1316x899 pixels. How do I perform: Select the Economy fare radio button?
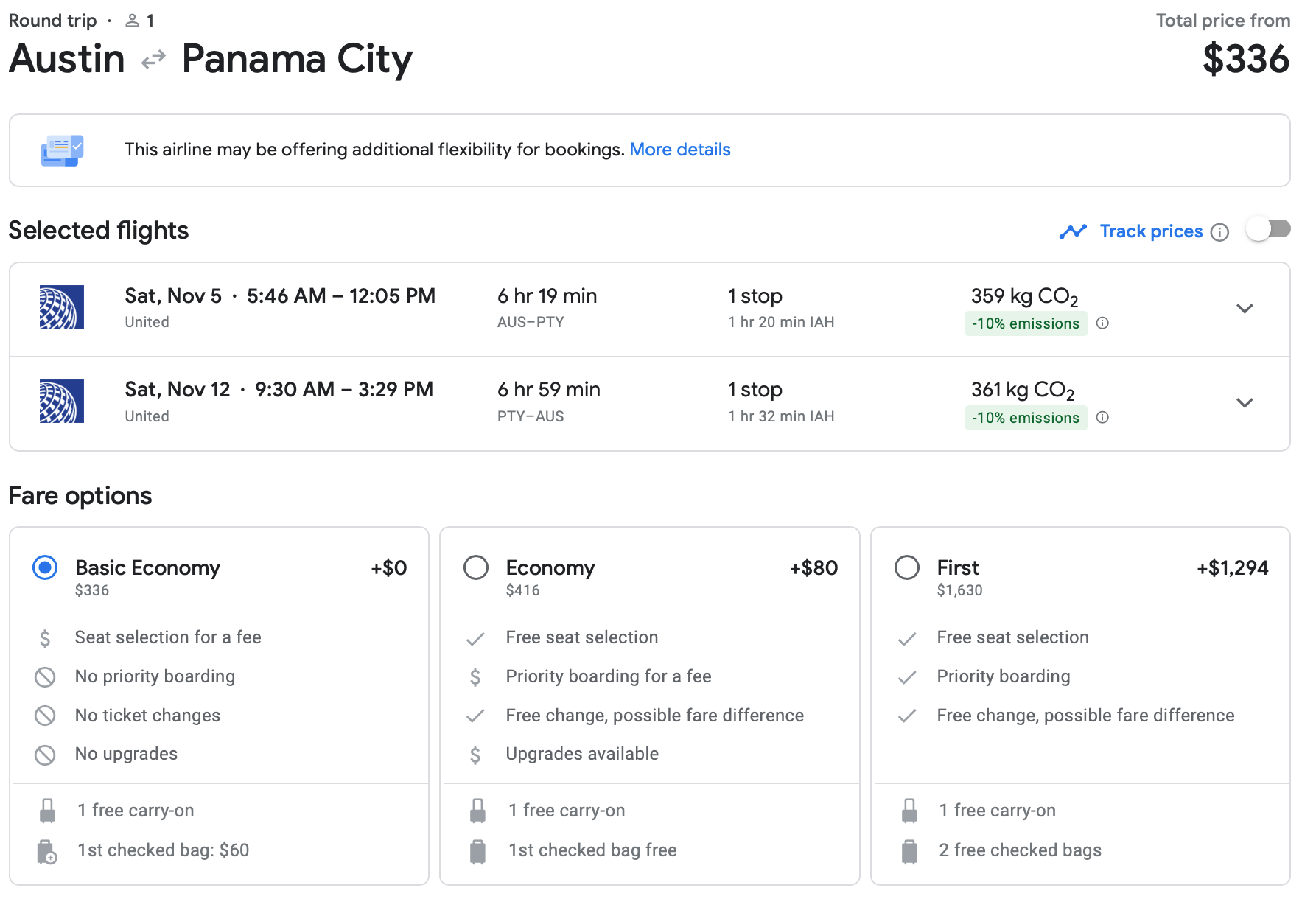[476, 567]
